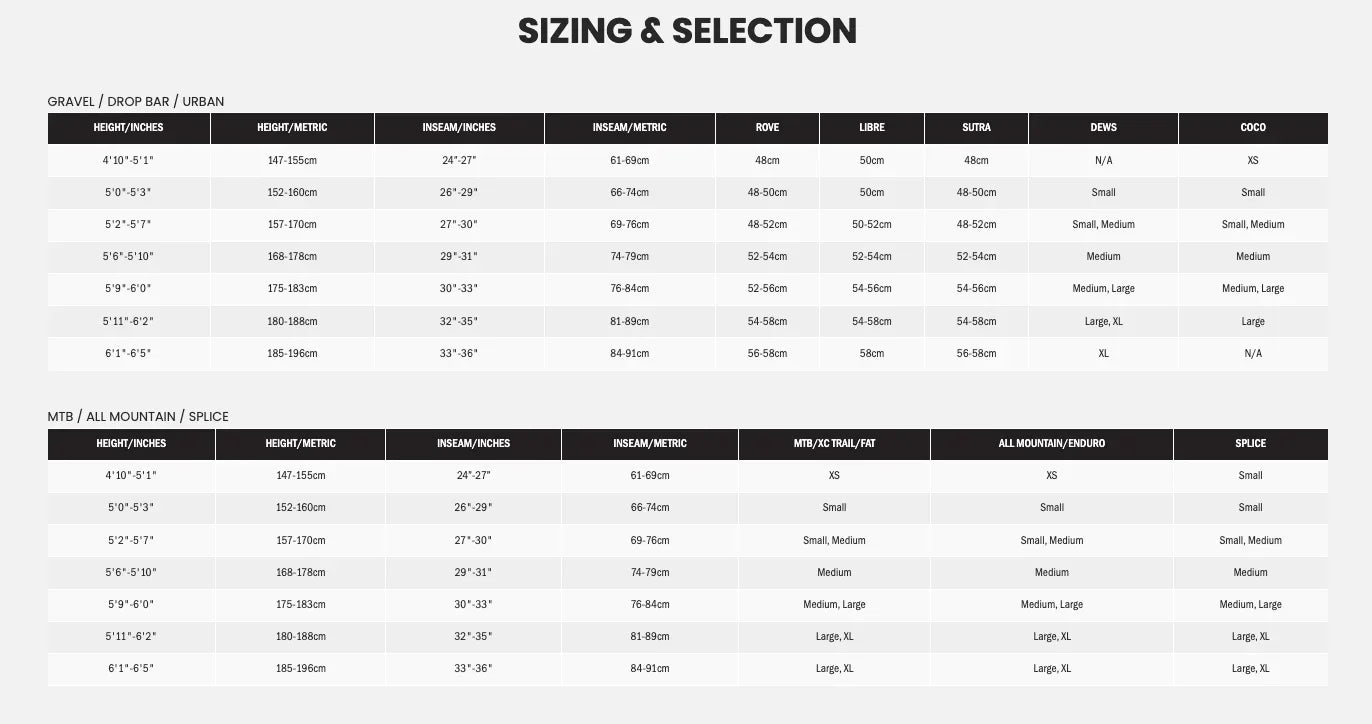Screen dimensions: 1372x724
Task: Select XS in the ALL MOUNTAIN/ENDURO column
Action: 1051,475
